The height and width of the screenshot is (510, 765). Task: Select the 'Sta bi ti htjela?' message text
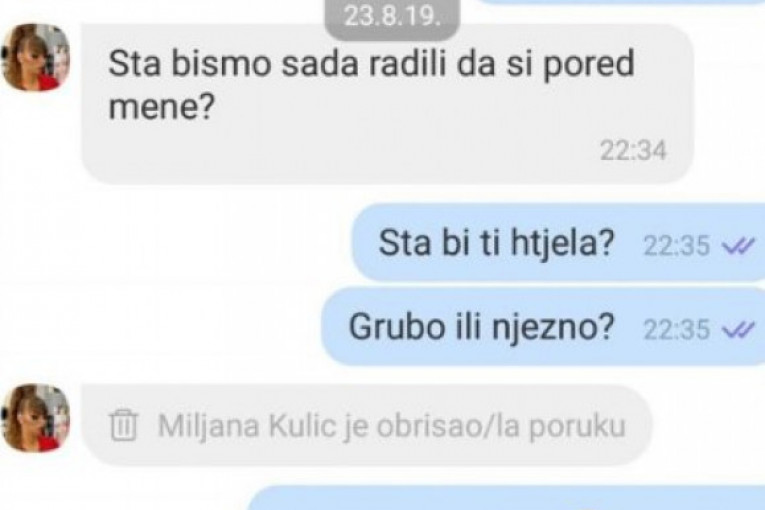click(496, 244)
